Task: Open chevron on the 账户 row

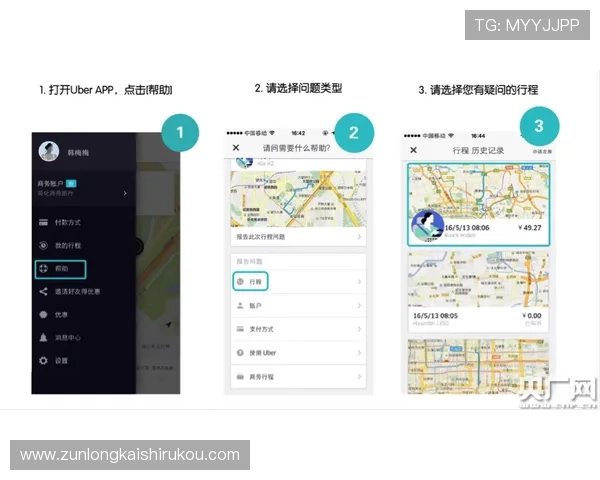Action: [359, 305]
